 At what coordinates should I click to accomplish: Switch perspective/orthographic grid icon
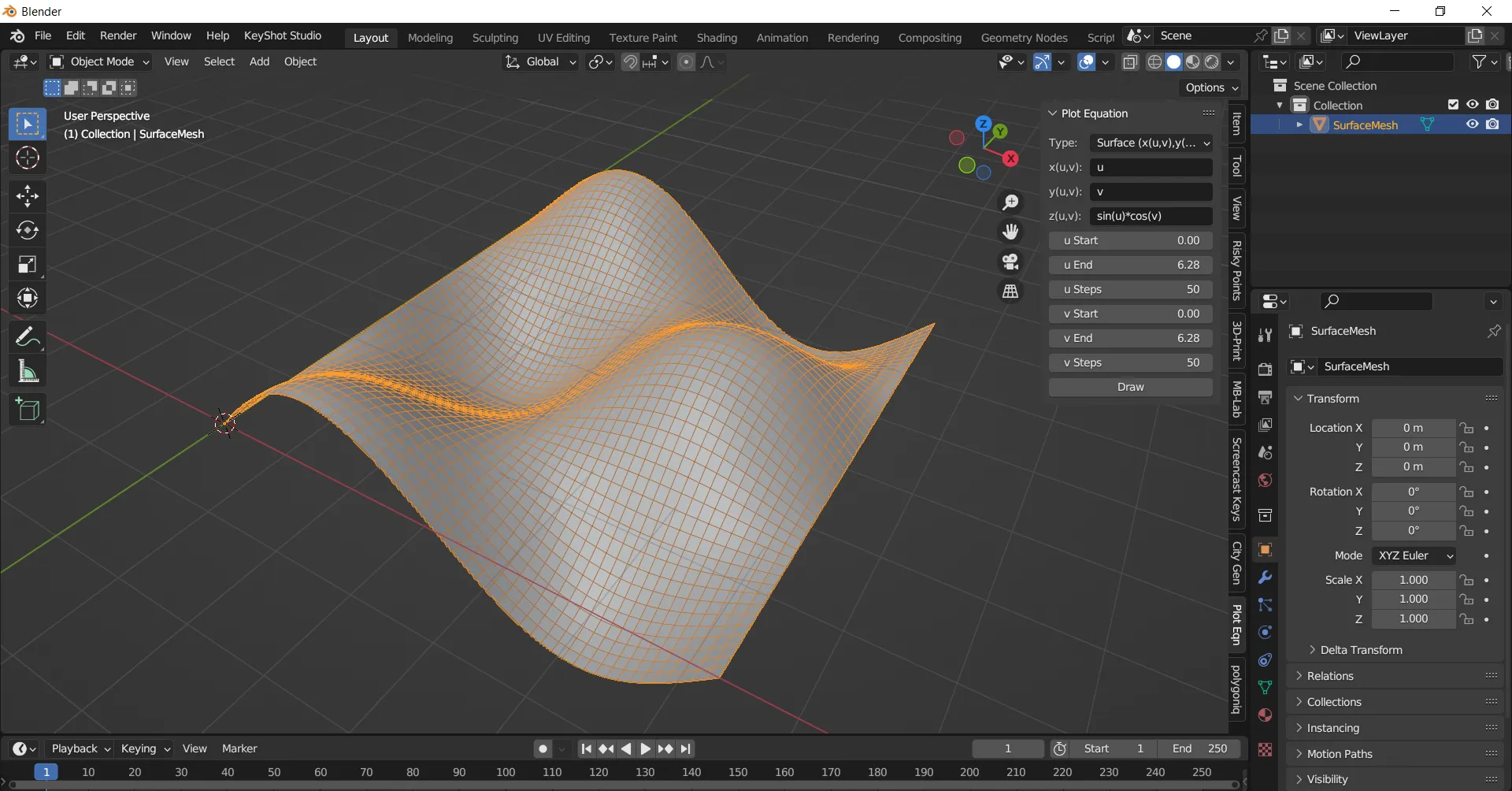point(1010,292)
